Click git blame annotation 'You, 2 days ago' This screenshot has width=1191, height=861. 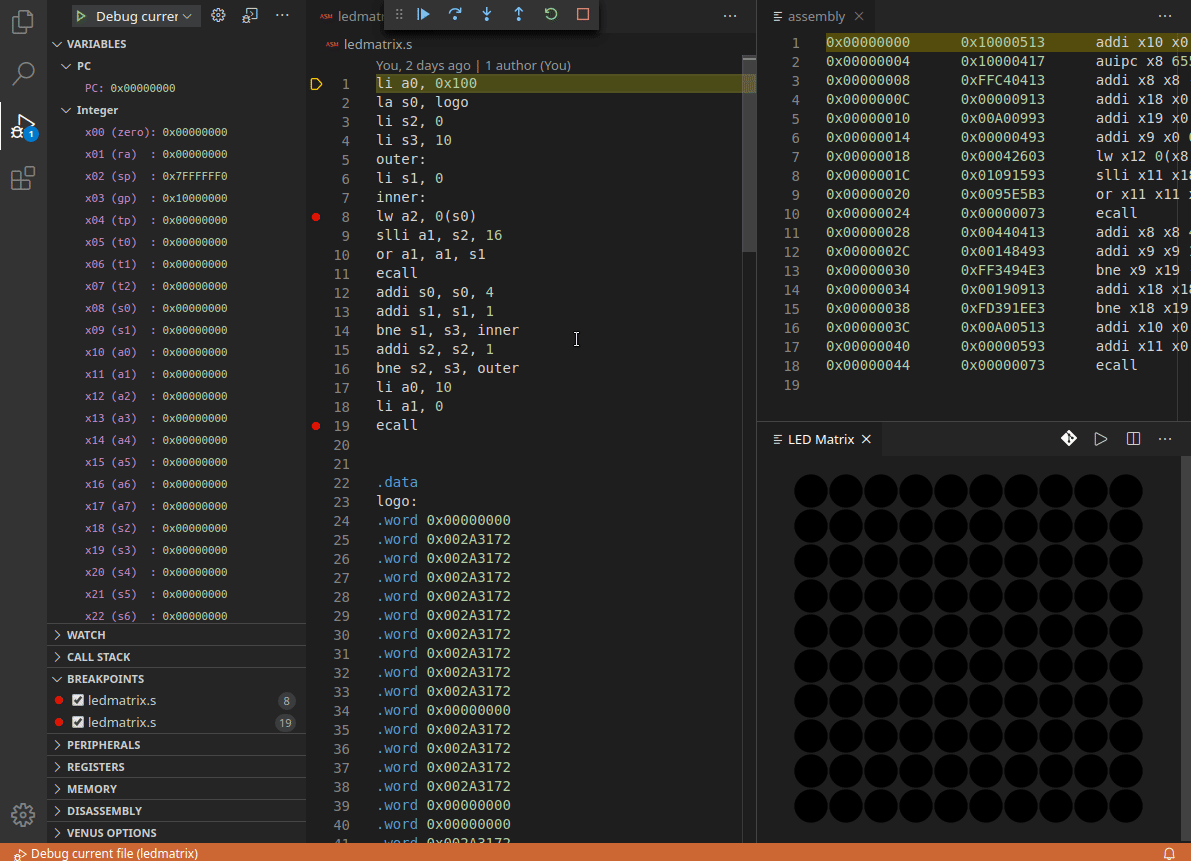tap(422, 65)
